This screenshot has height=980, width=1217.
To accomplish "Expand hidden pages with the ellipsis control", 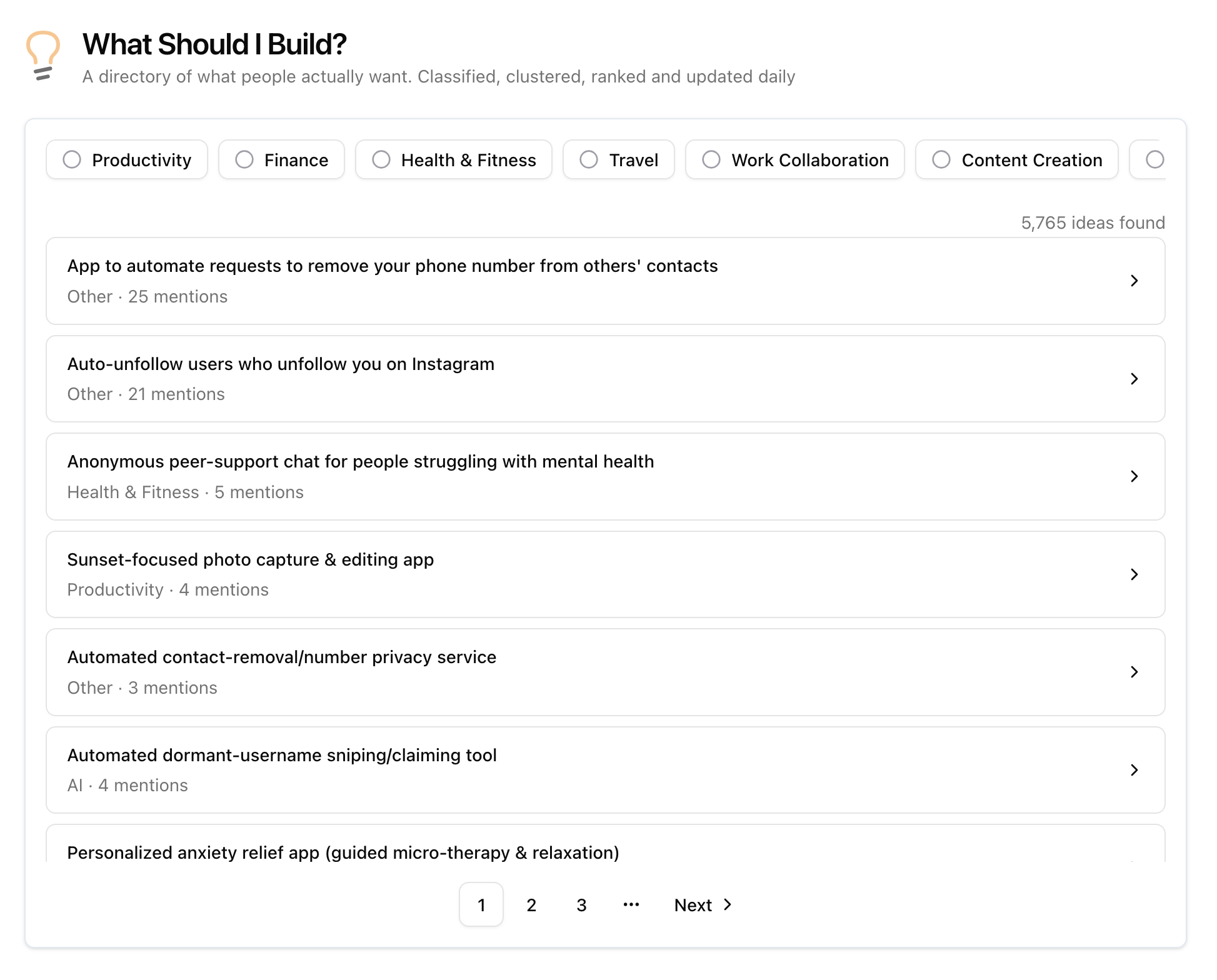I will click(631, 904).
